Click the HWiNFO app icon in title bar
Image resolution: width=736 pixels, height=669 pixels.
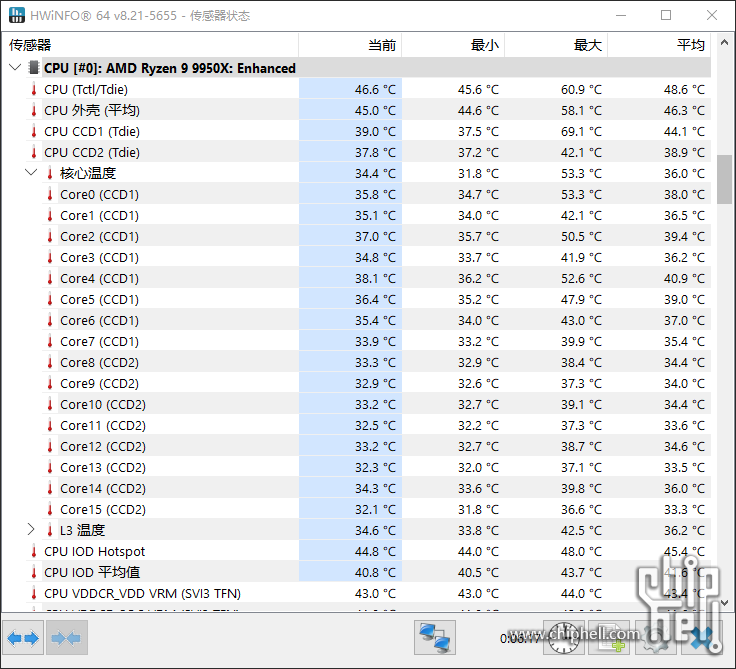pos(16,15)
